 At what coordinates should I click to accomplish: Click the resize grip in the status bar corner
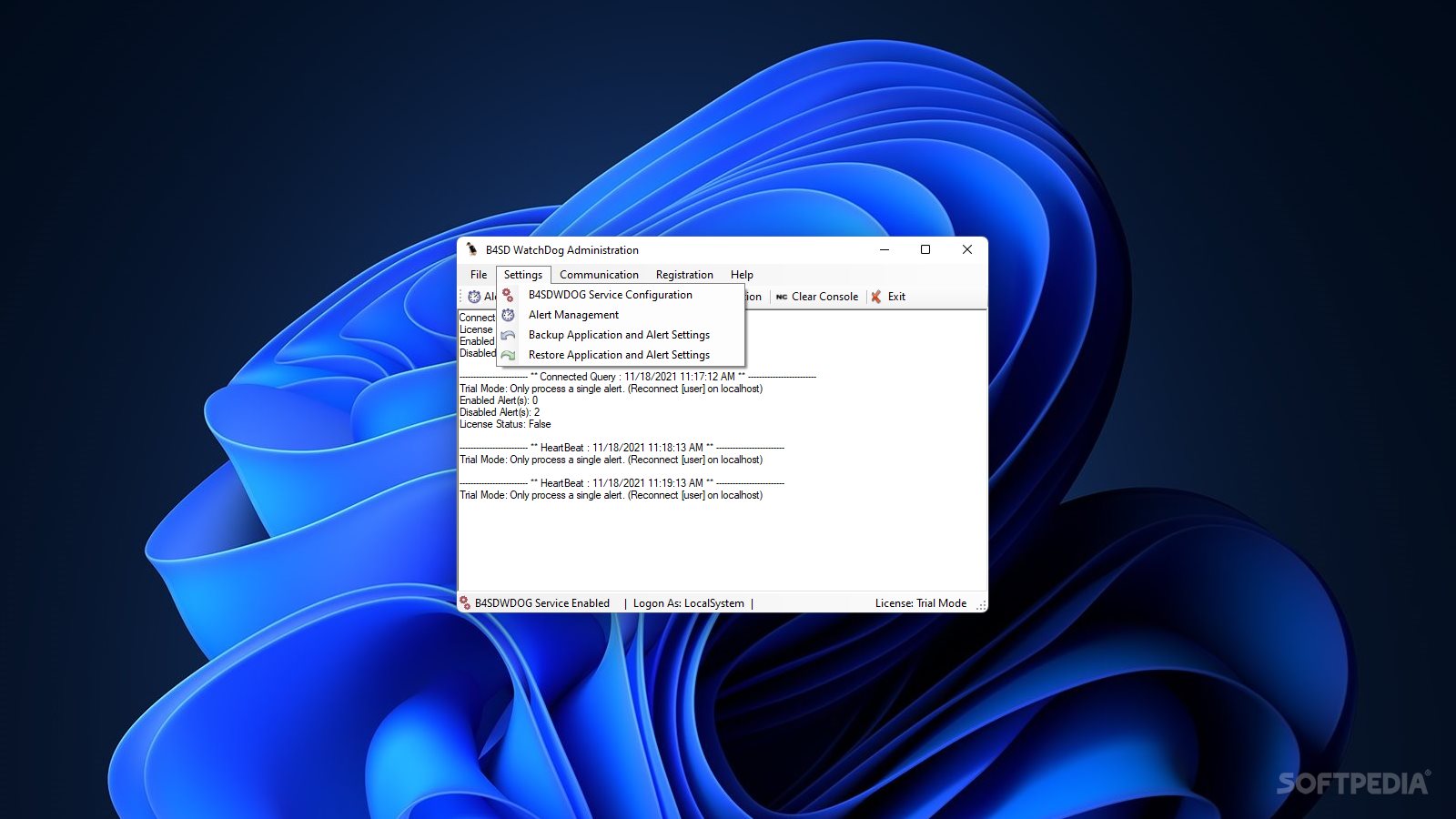coord(981,605)
